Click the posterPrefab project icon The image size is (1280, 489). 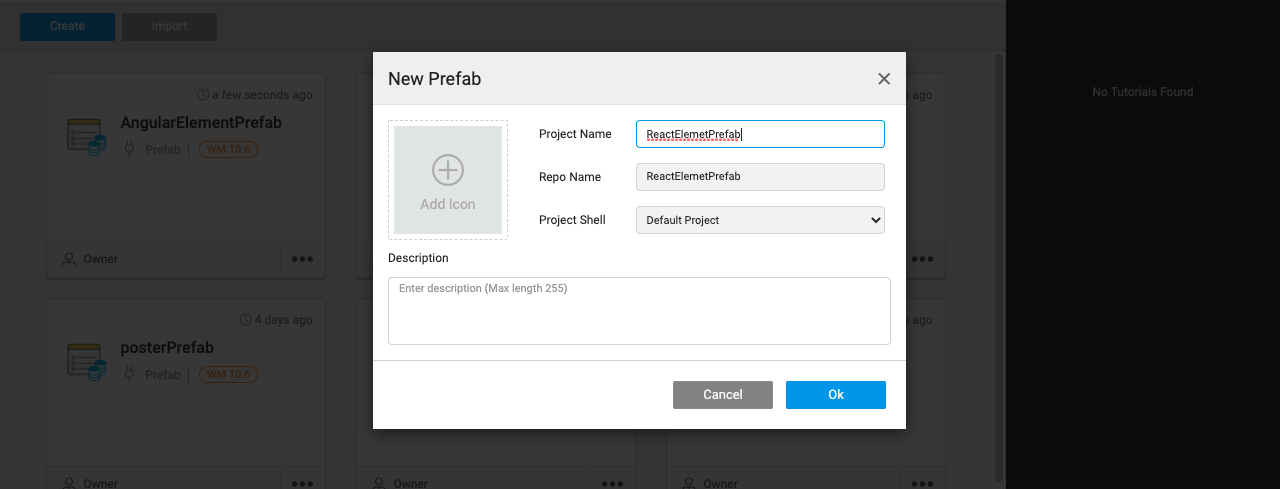tap(86, 362)
